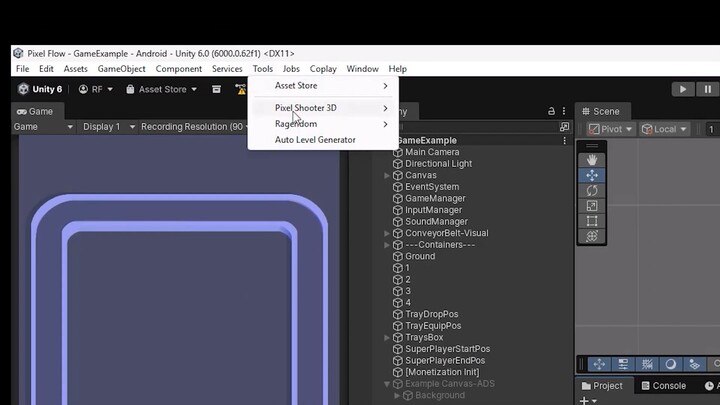Open the Window menu
The height and width of the screenshot is (405, 720).
362,69
